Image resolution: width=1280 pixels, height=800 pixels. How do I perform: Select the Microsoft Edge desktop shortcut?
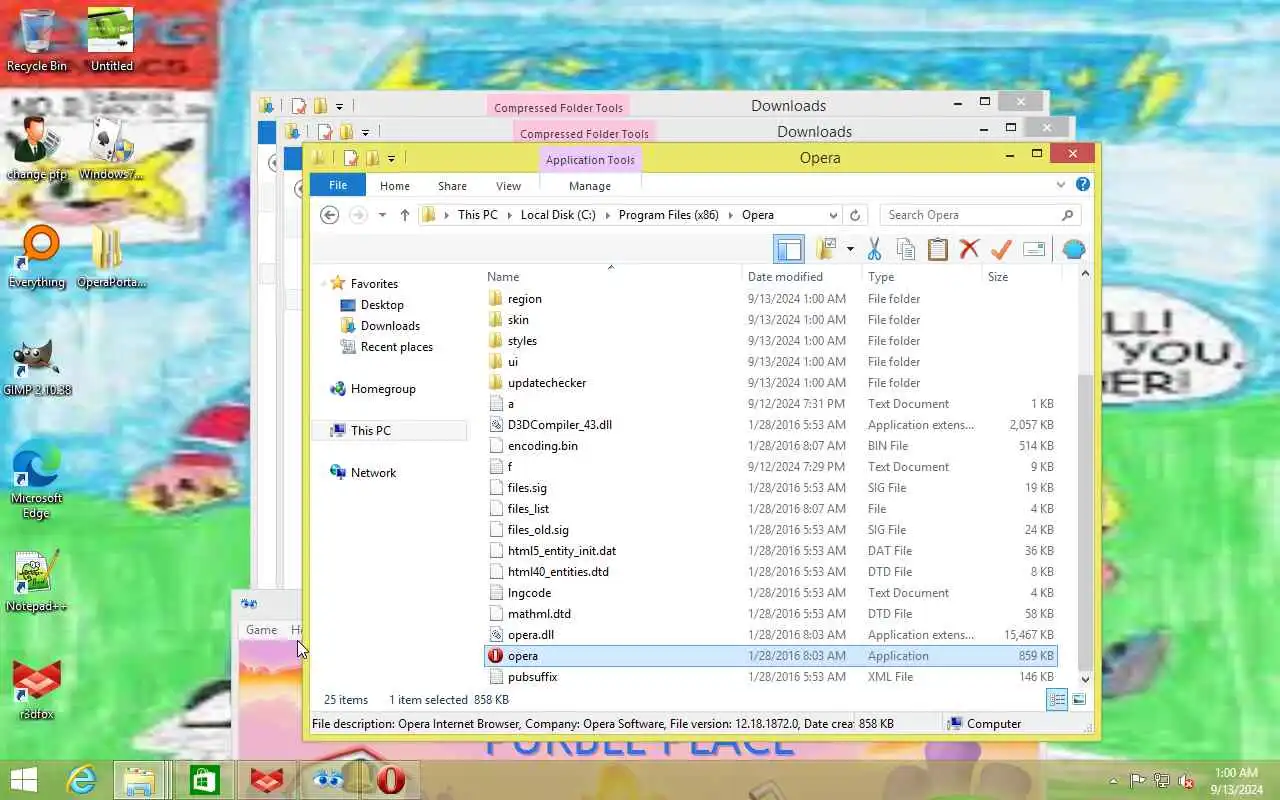click(36, 480)
